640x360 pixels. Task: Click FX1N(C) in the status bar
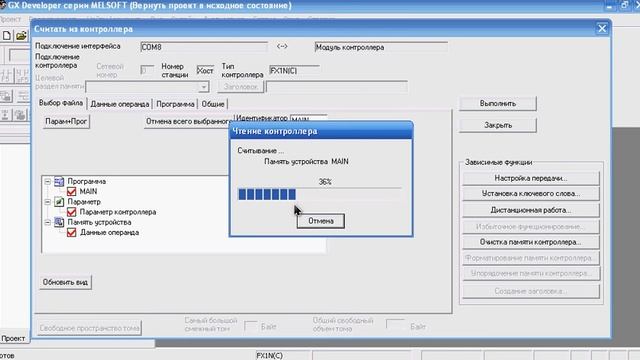(x=269, y=356)
